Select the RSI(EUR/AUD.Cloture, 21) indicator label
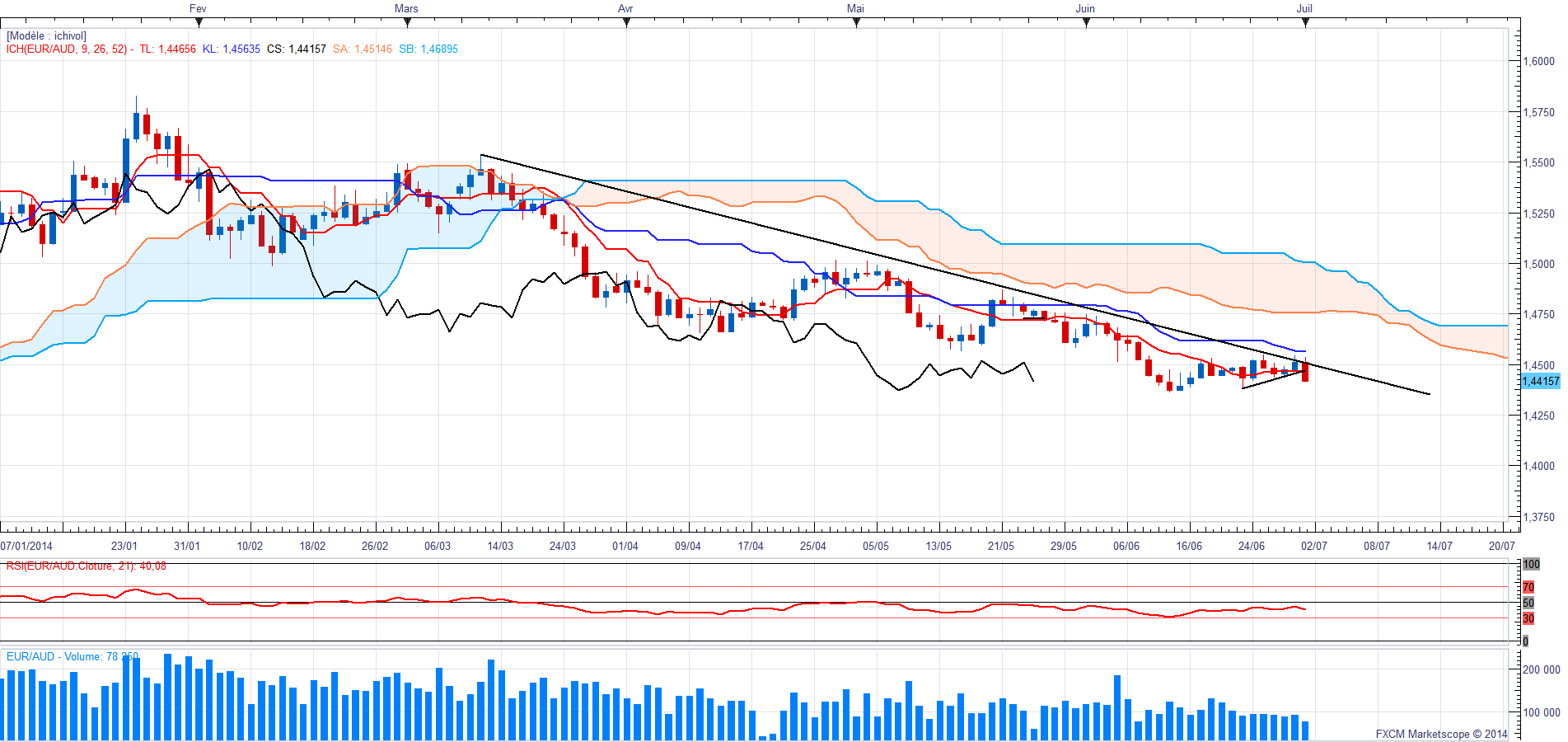Viewport: 1568px width, 742px height. coord(86,566)
